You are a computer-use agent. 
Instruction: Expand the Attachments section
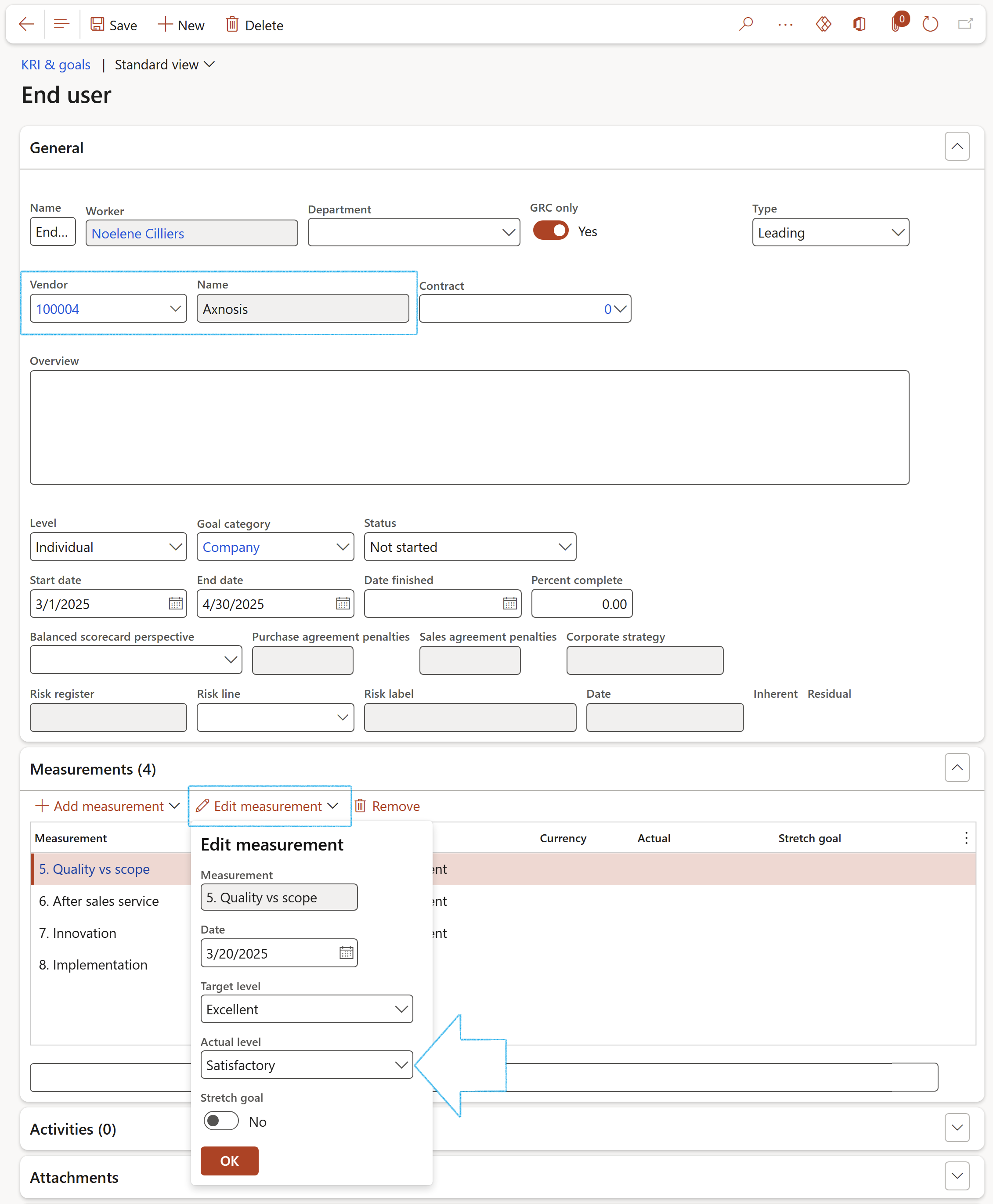click(x=957, y=1176)
